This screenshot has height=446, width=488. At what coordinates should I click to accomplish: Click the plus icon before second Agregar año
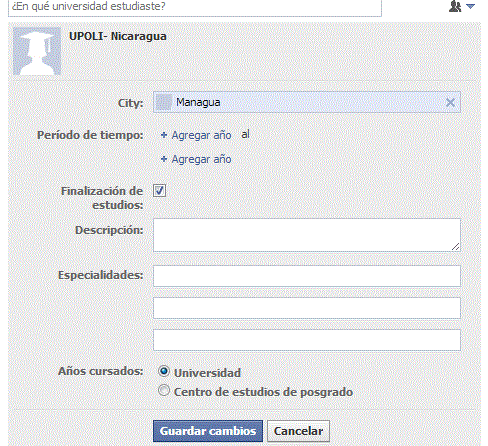[164, 159]
